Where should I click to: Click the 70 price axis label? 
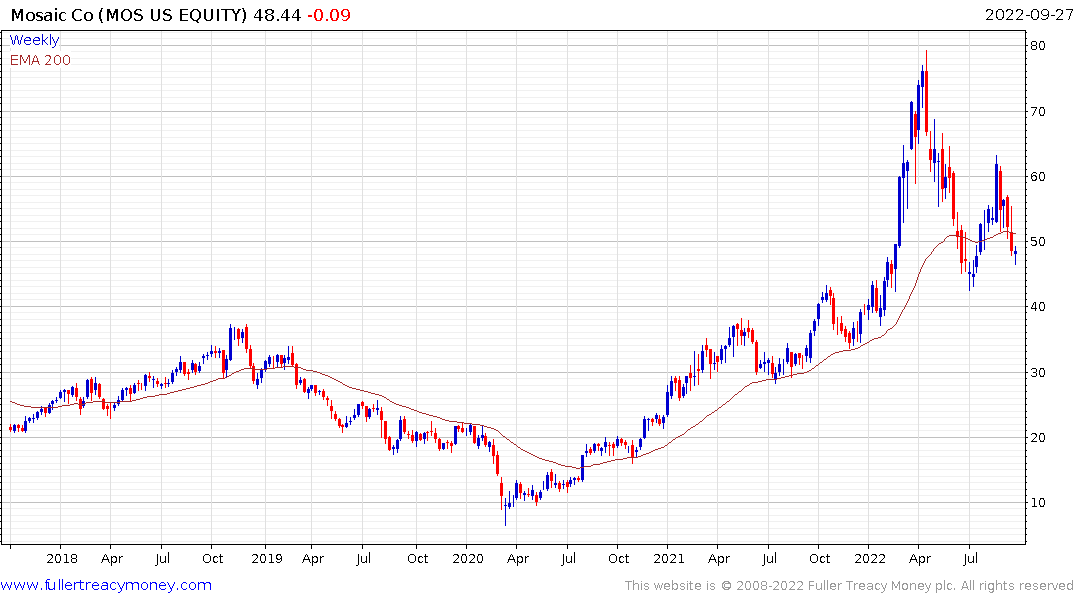point(1037,111)
